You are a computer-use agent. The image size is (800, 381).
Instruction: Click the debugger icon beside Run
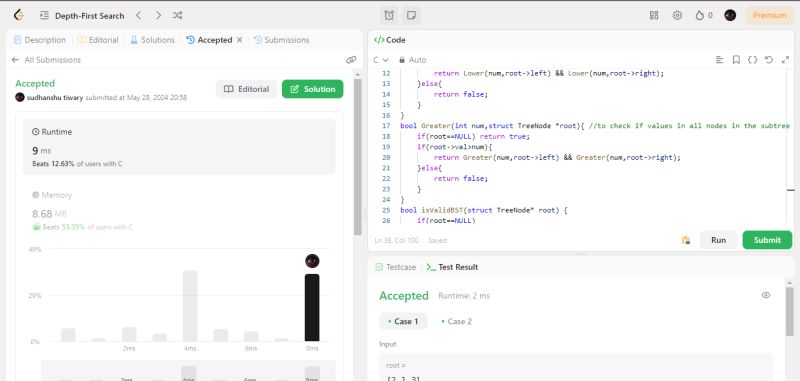(x=686, y=240)
